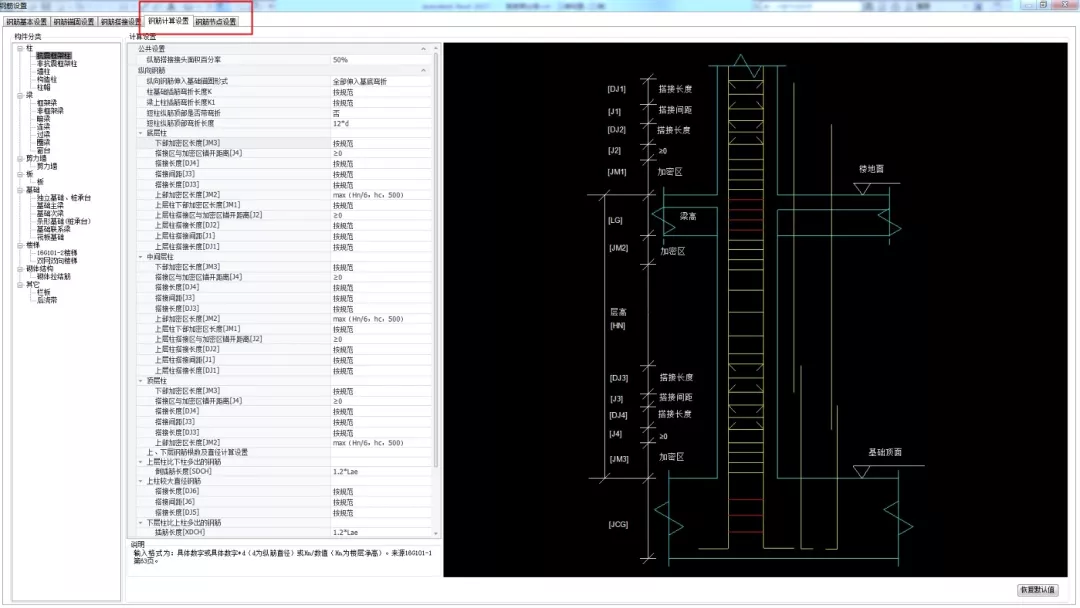Collapse the 梁 category in the tree
Viewport: 1080px width, 608px height.
click(19, 95)
